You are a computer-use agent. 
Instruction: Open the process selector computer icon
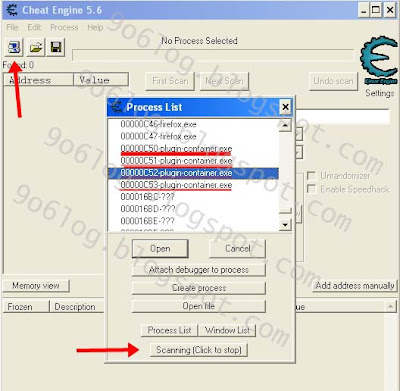14,48
